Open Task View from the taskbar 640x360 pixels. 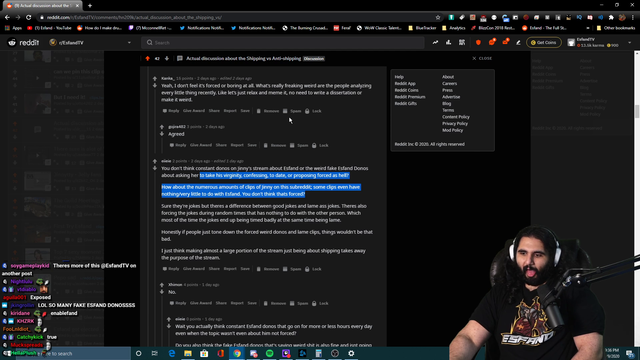click(155, 353)
